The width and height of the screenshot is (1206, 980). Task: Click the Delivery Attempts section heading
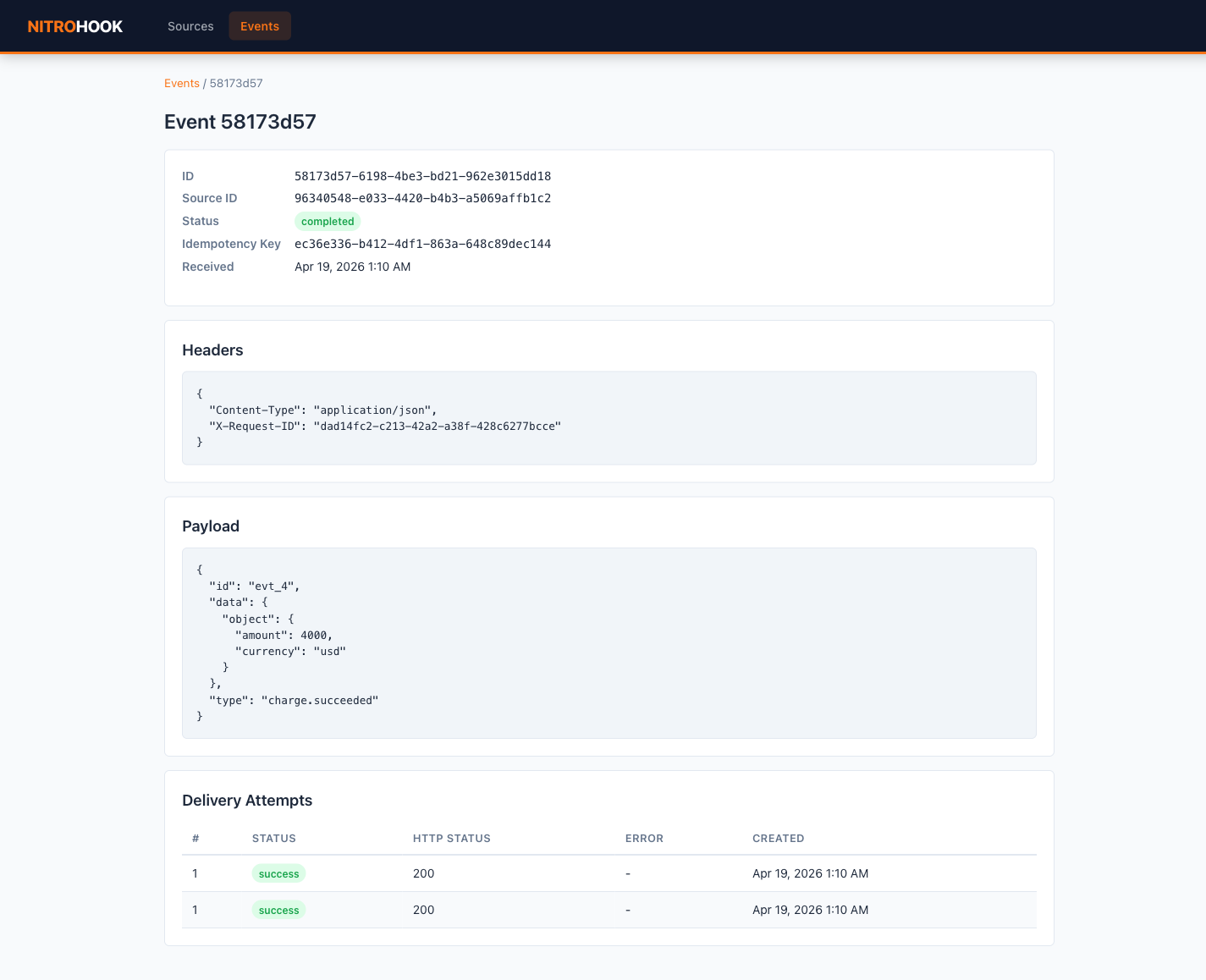pos(247,801)
